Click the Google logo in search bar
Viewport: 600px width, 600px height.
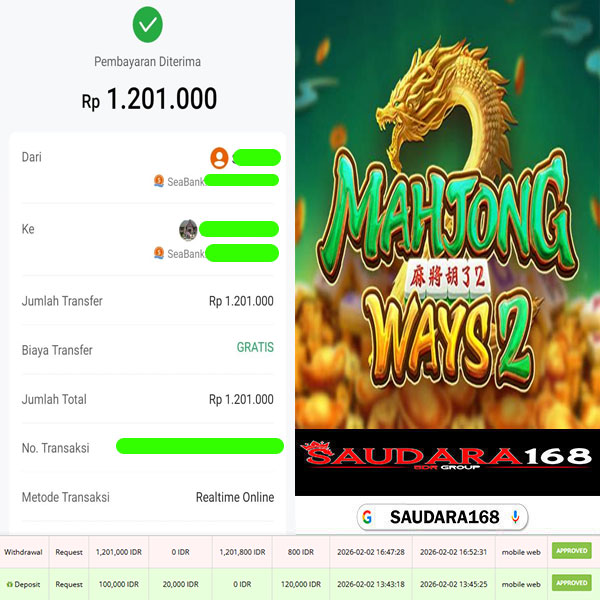pyautogui.click(x=367, y=517)
